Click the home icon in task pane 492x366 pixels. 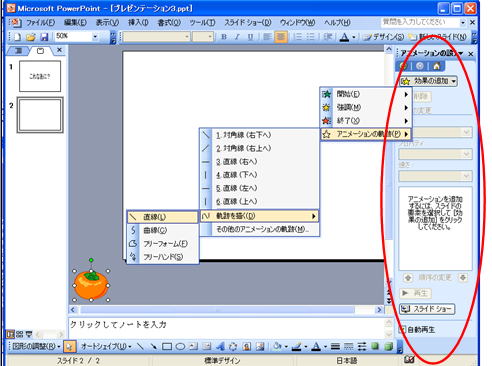click(436, 66)
